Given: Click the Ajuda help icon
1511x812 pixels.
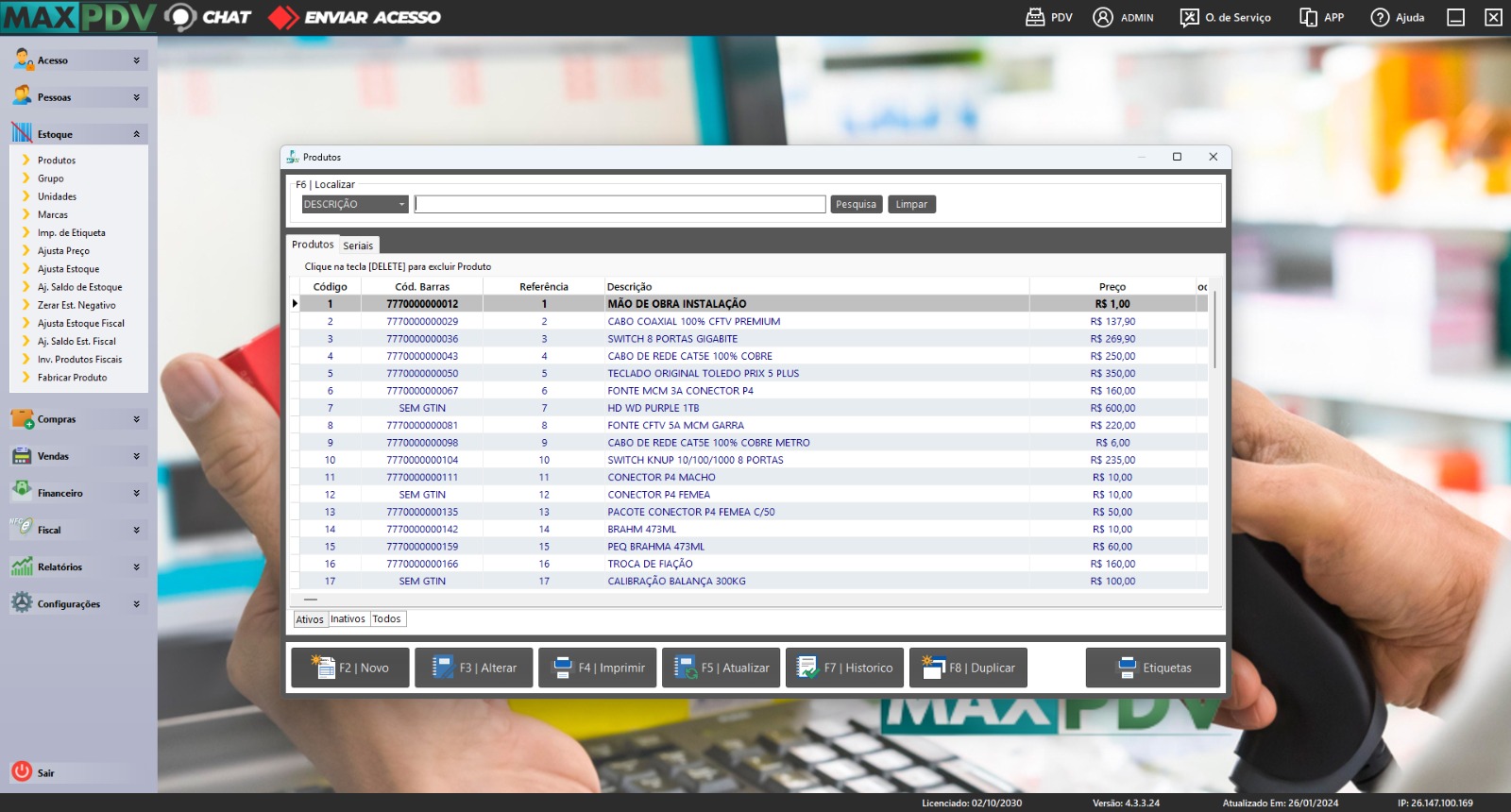Looking at the screenshot, I should coord(1380,17).
